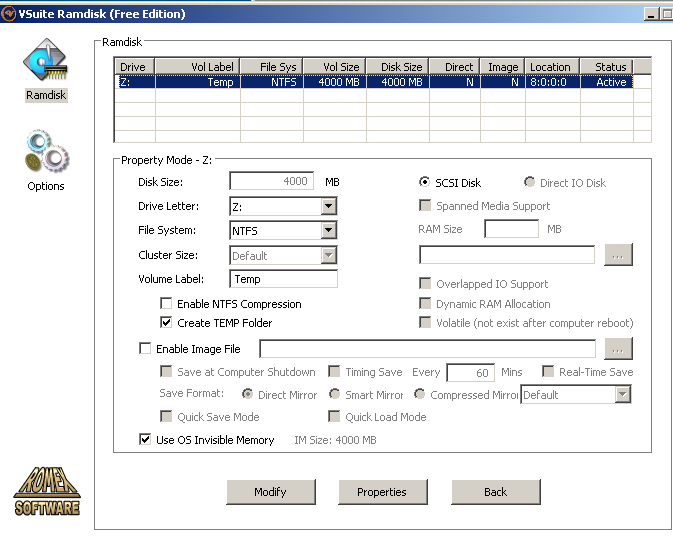Select the SCSI Disk radio button
This screenshot has height=538, width=673.
coord(424,182)
